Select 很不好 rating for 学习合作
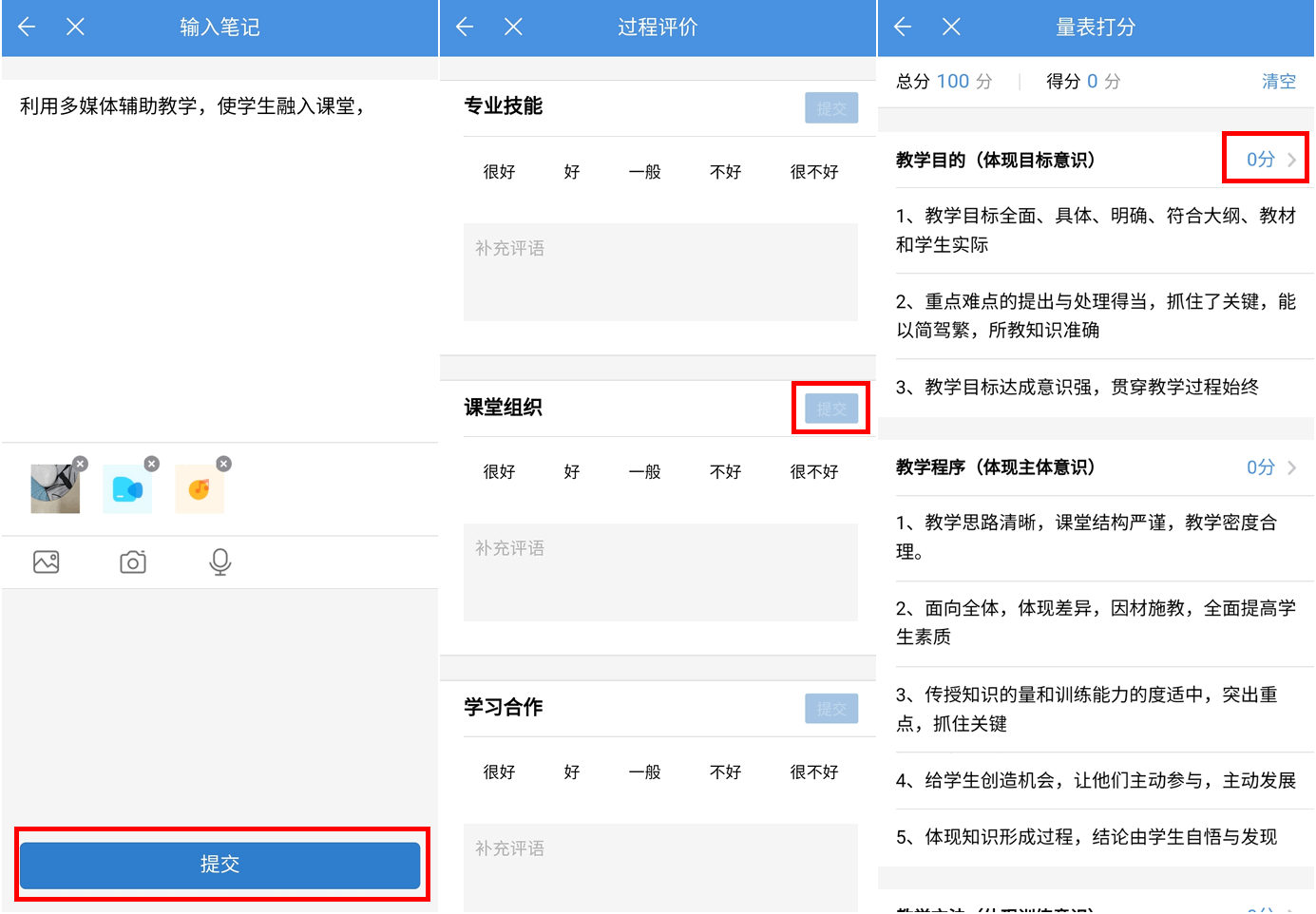This screenshot has width=1316, height=914. pos(814,772)
